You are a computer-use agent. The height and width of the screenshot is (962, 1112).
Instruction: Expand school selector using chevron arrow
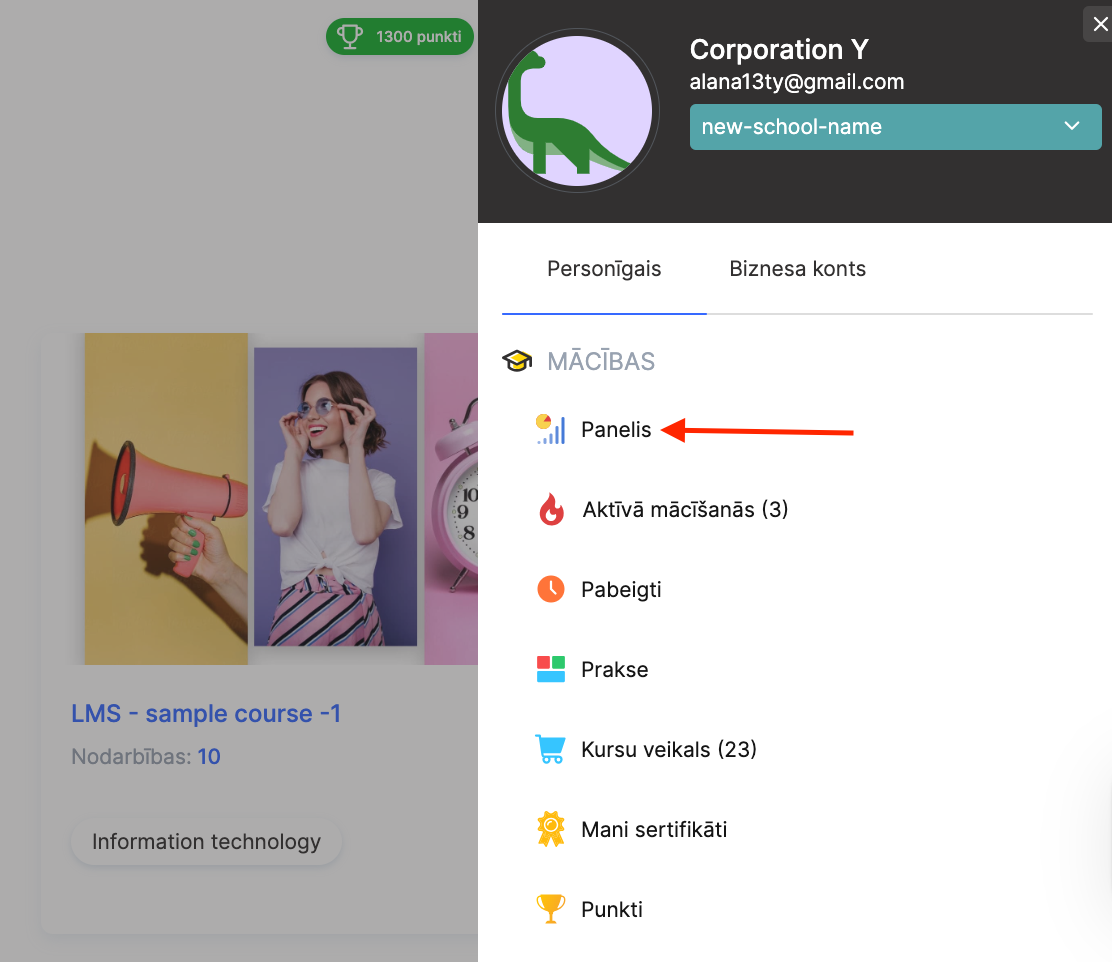(x=1072, y=126)
